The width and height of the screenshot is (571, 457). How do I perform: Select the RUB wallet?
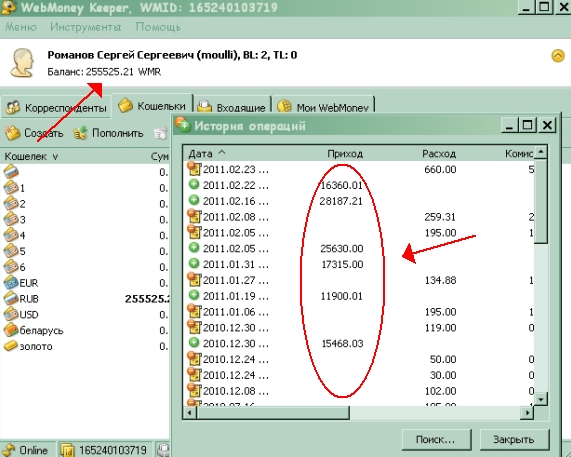(21, 299)
